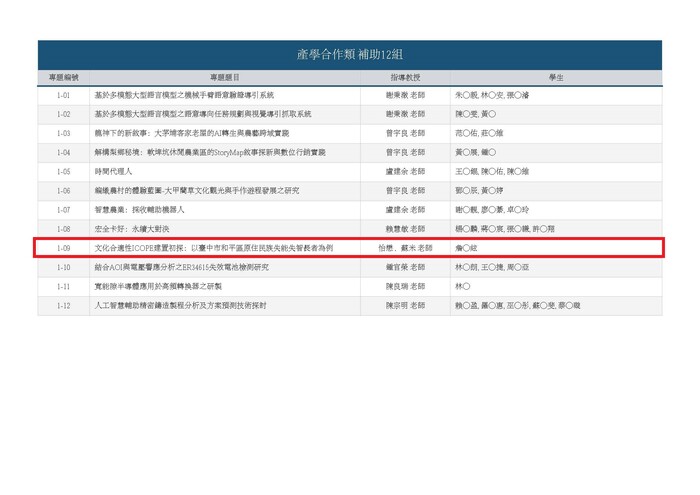The height and width of the screenshot is (495, 700).
Task: Select project number 1-01 cell
Action: pos(63,95)
